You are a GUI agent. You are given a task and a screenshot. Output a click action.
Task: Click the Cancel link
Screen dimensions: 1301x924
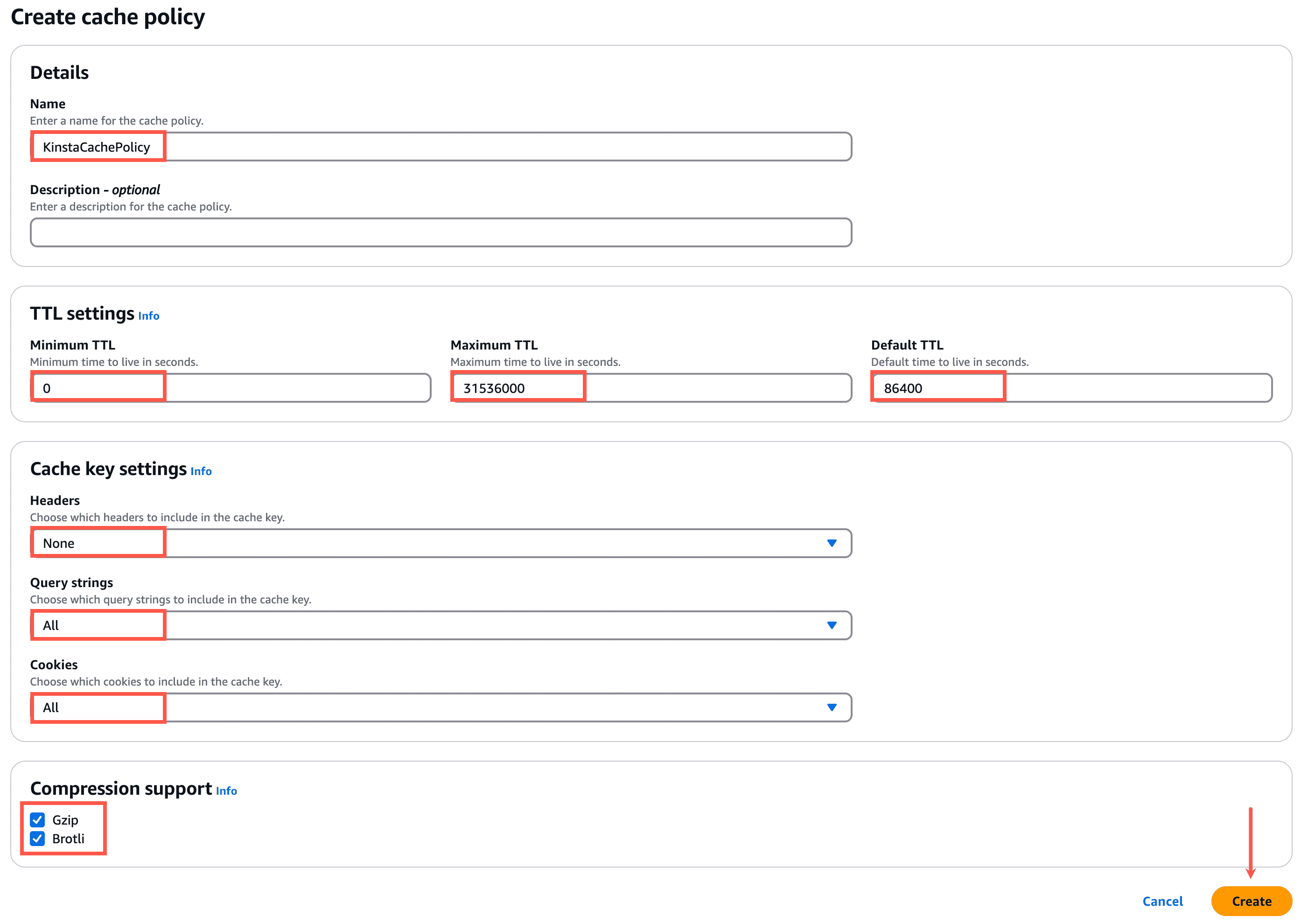(1162, 901)
